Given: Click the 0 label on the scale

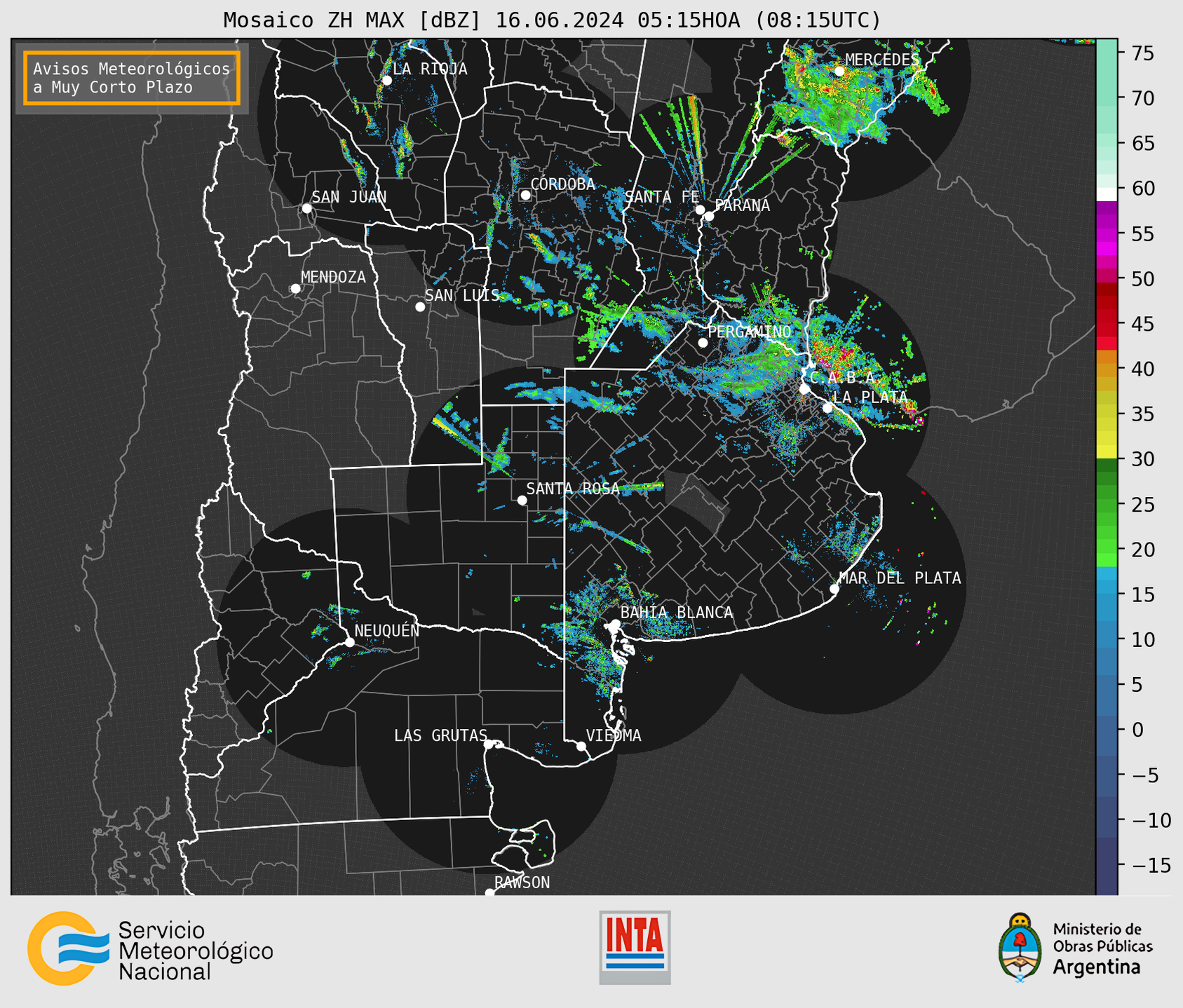Looking at the screenshot, I should (x=1137, y=730).
